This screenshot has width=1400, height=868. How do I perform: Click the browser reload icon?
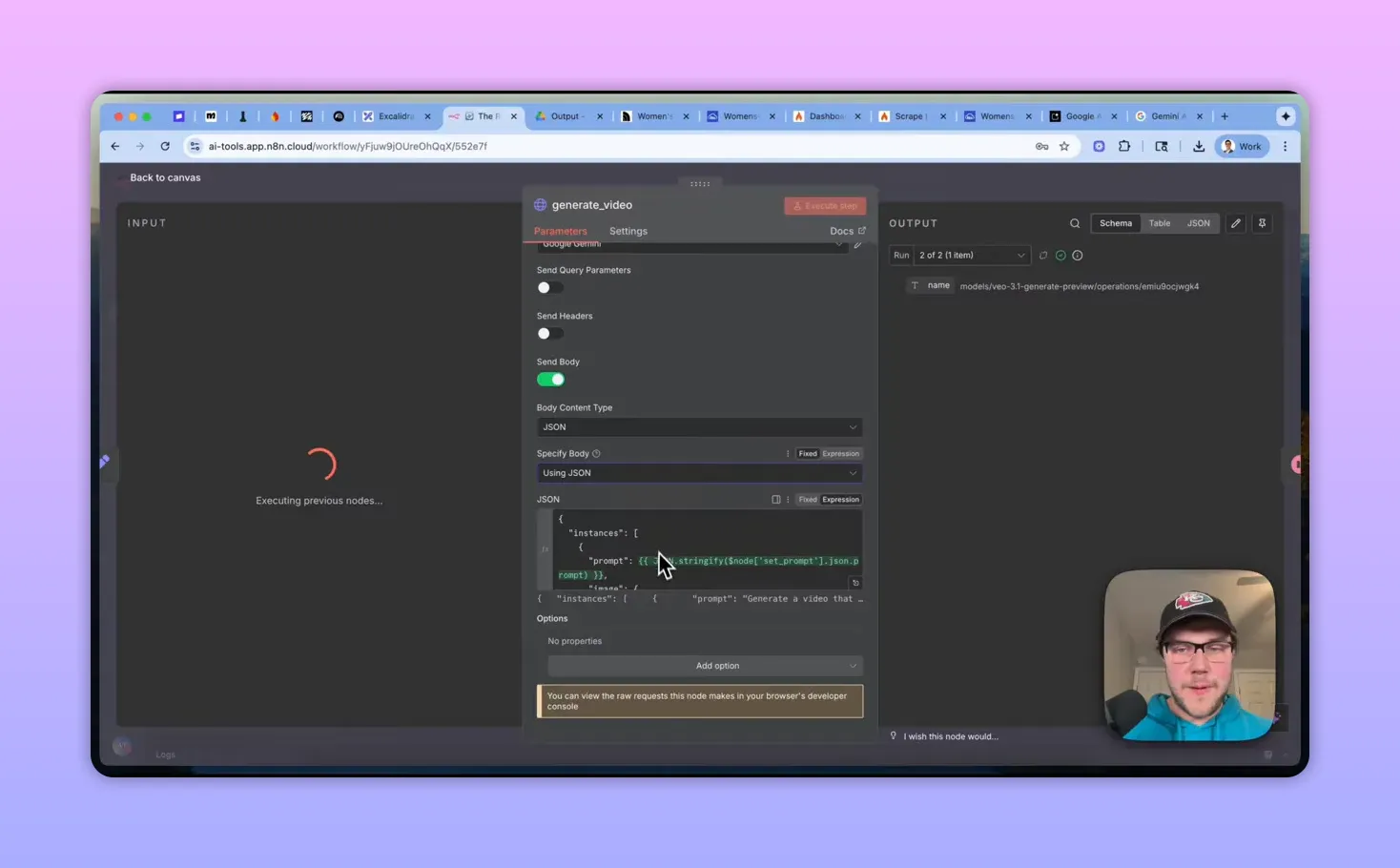pos(165,146)
